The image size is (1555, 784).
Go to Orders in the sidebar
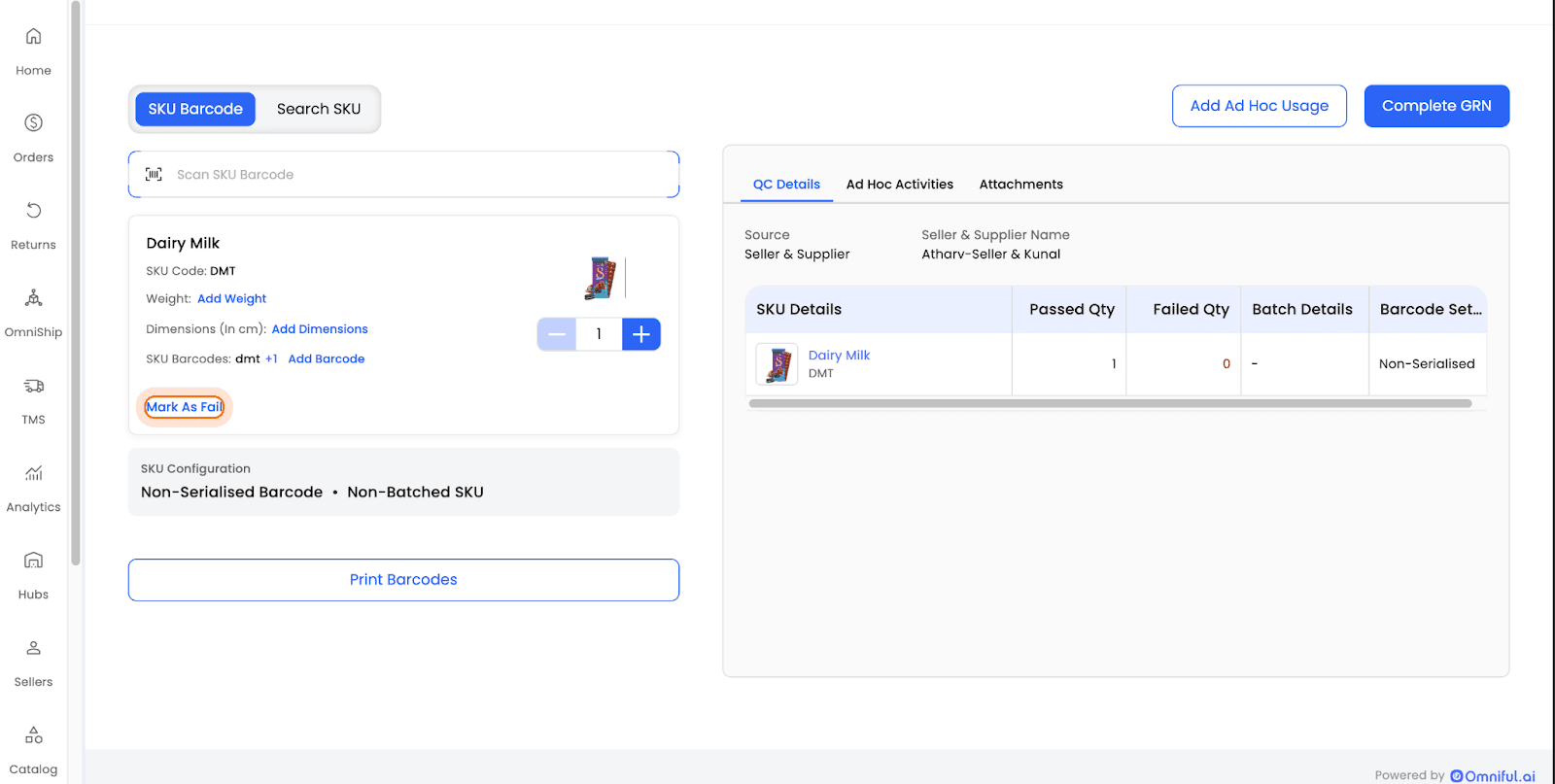click(x=33, y=123)
